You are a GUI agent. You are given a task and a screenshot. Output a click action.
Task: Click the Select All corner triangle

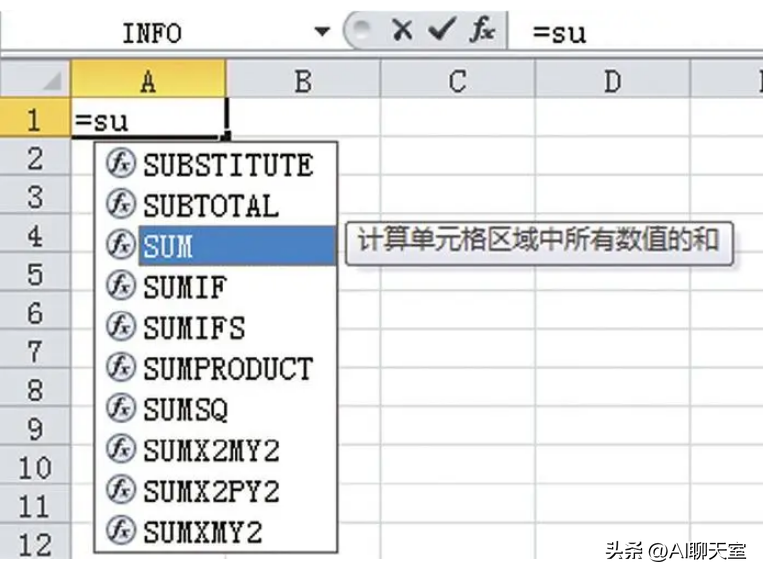[x=52, y=82]
